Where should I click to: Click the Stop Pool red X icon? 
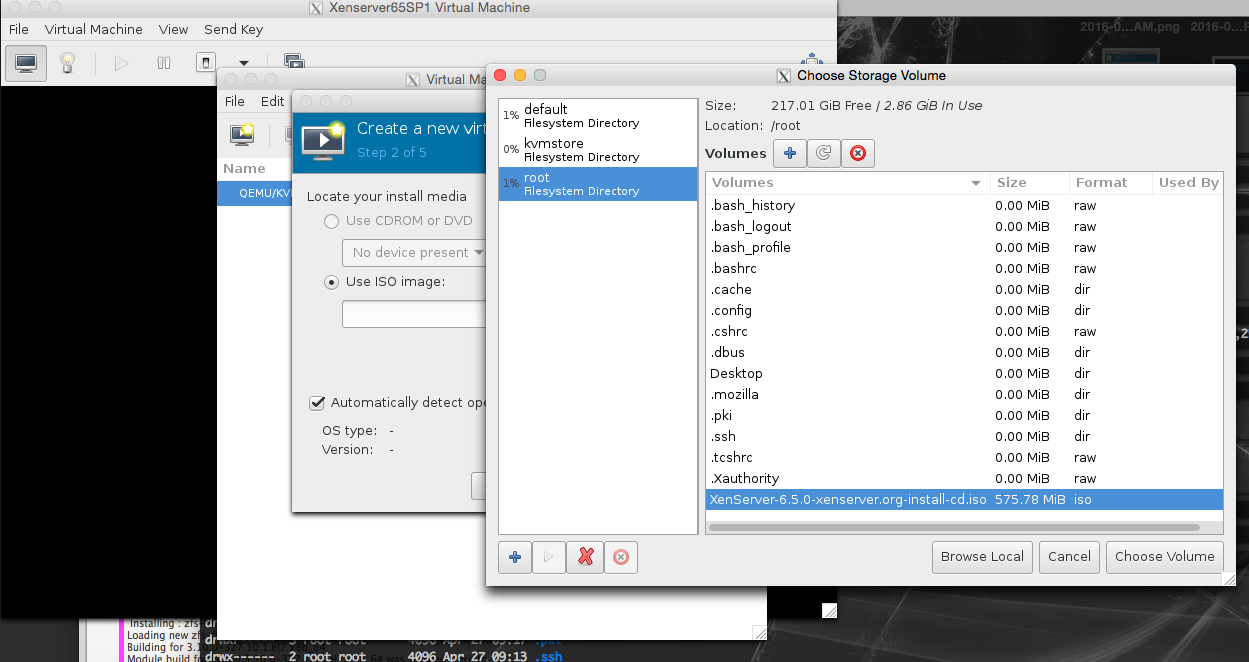(x=585, y=557)
